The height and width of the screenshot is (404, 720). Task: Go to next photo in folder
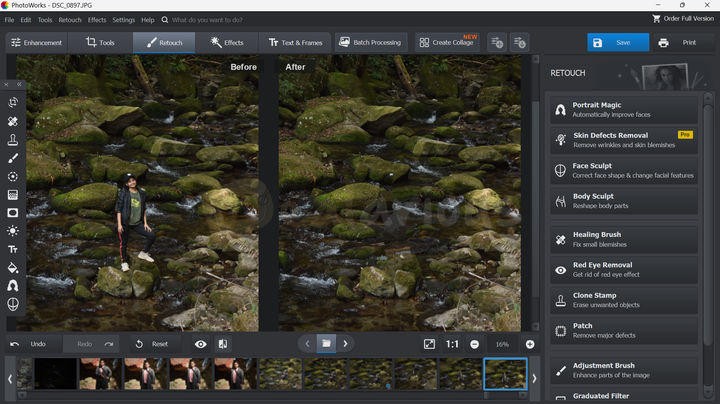[x=345, y=343]
